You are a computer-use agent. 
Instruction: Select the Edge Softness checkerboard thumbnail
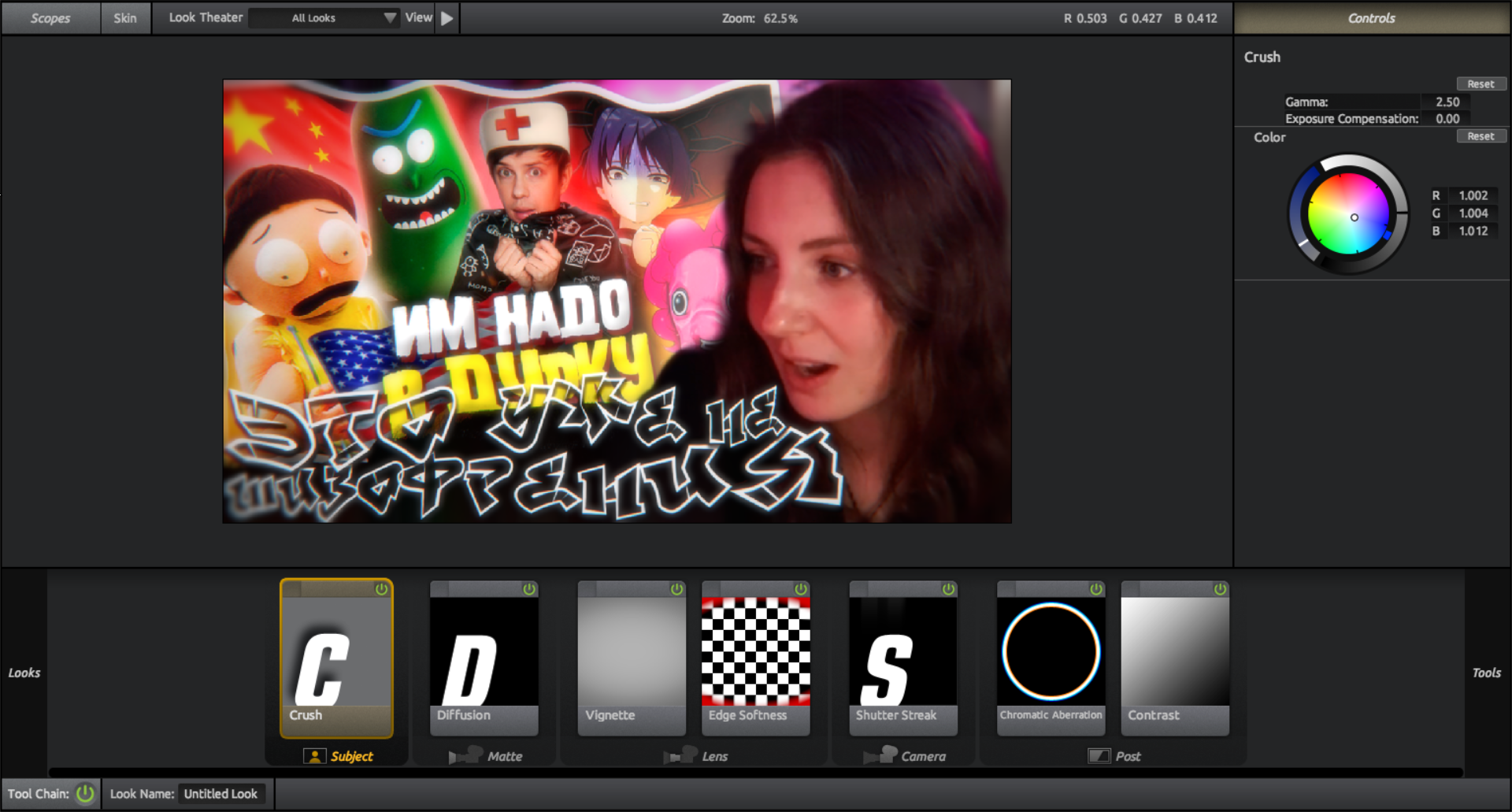pos(756,651)
